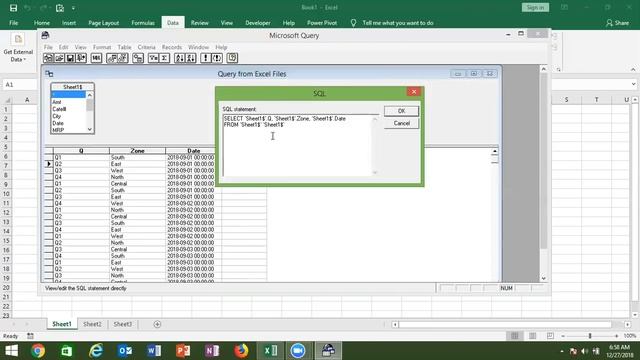The height and width of the screenshot is (360, 640).
Task: Click the Open Query toolbar icon
Action: (60, 58)
